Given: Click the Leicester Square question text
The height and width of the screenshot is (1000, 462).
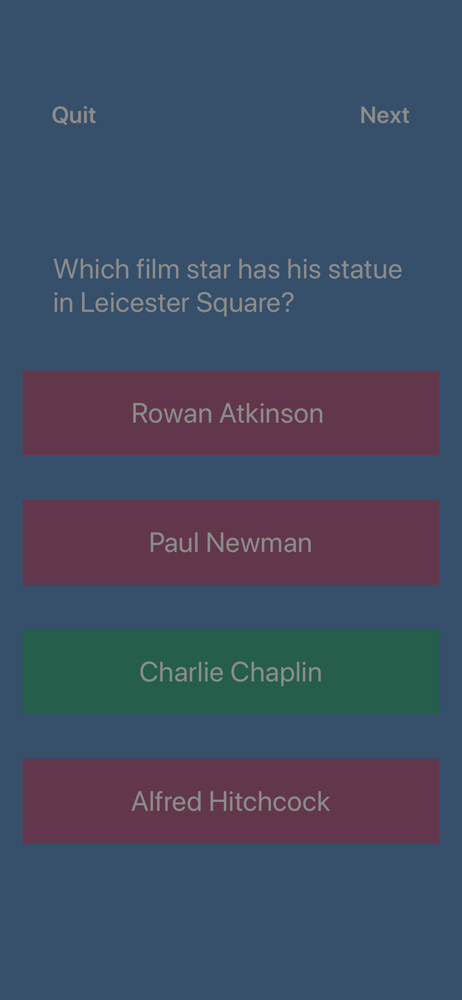Looking at the screenshot, I should 228,286.
